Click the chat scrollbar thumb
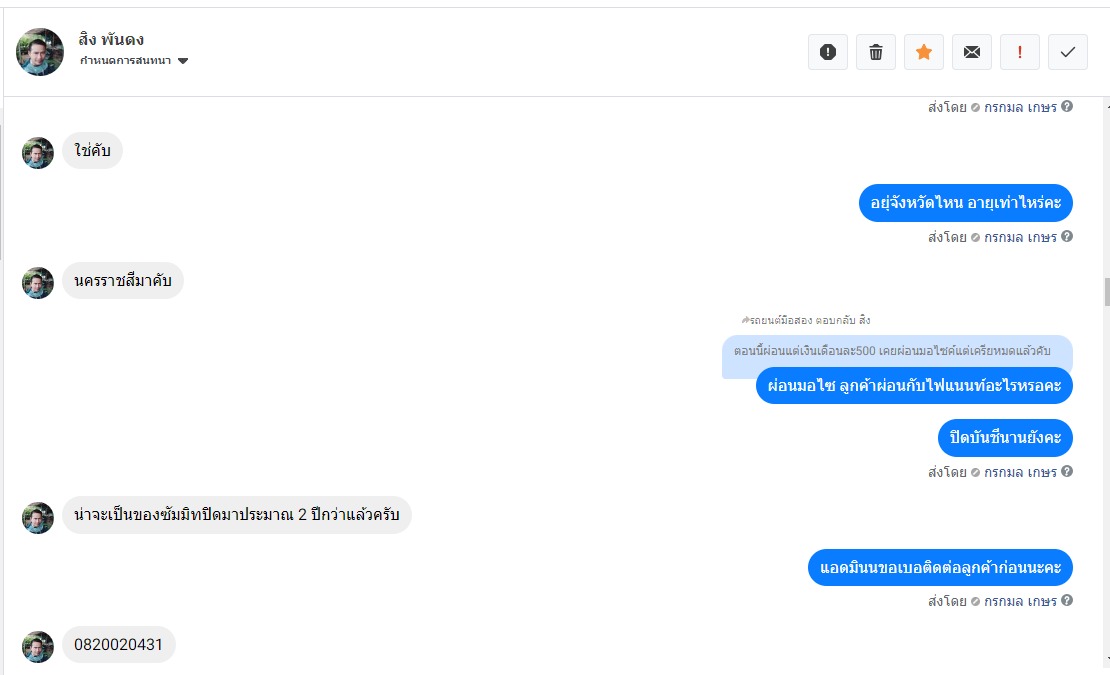Image resolution: width=1110 pixels, height=675 pixels. [x=1106, y=292]
